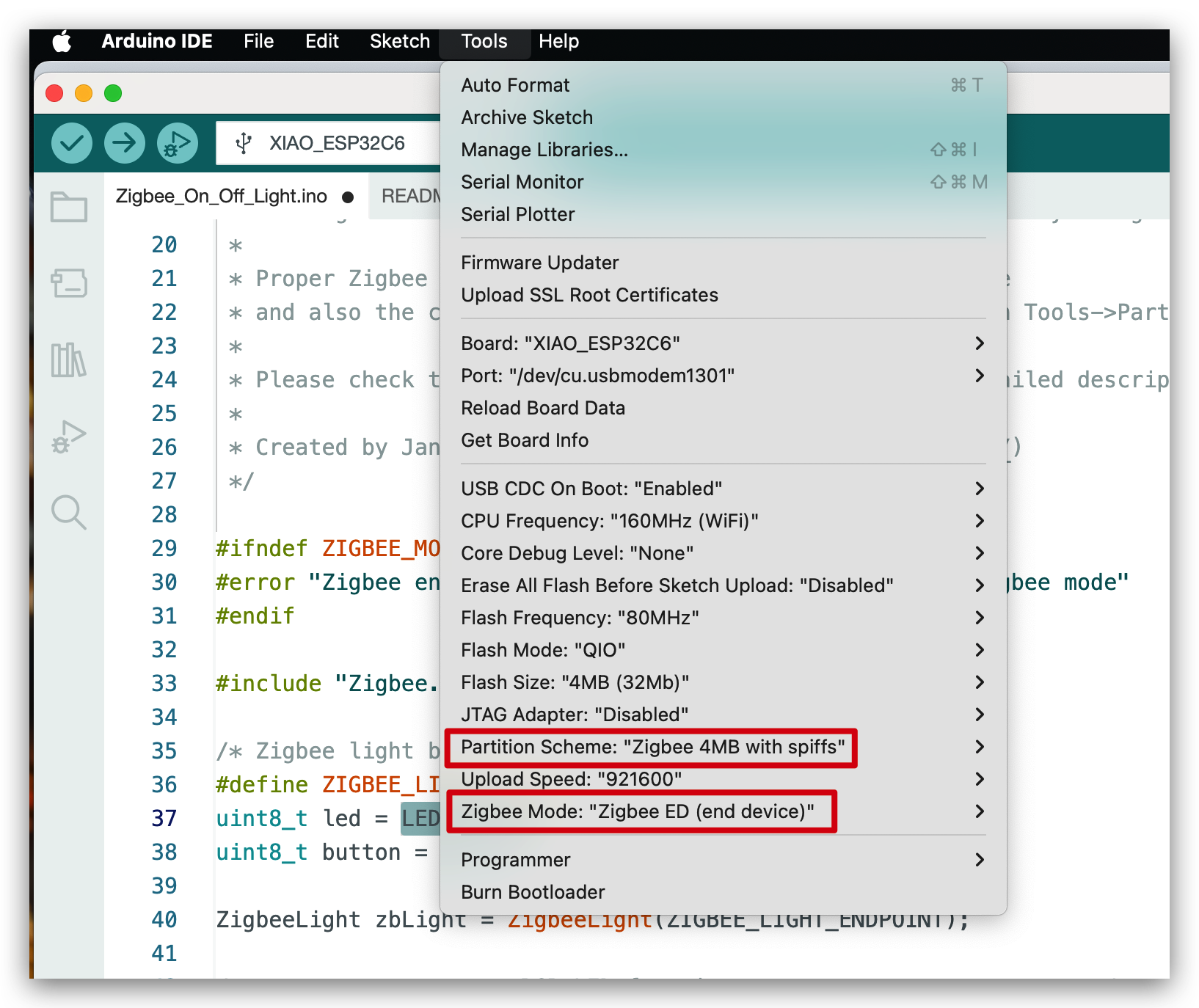
Task: Expand Zigbee Mode: "Zigbee ED (end device)" submenu
Action: click(x=724, y=811)
